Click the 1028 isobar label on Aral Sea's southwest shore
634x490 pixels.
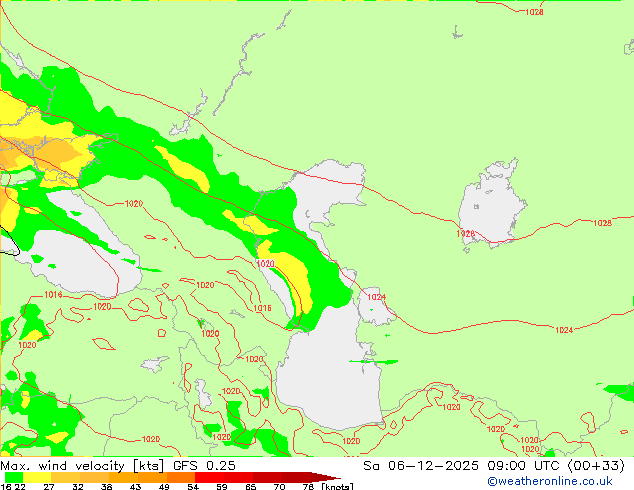pyautogui.click(x=465, y=234)
